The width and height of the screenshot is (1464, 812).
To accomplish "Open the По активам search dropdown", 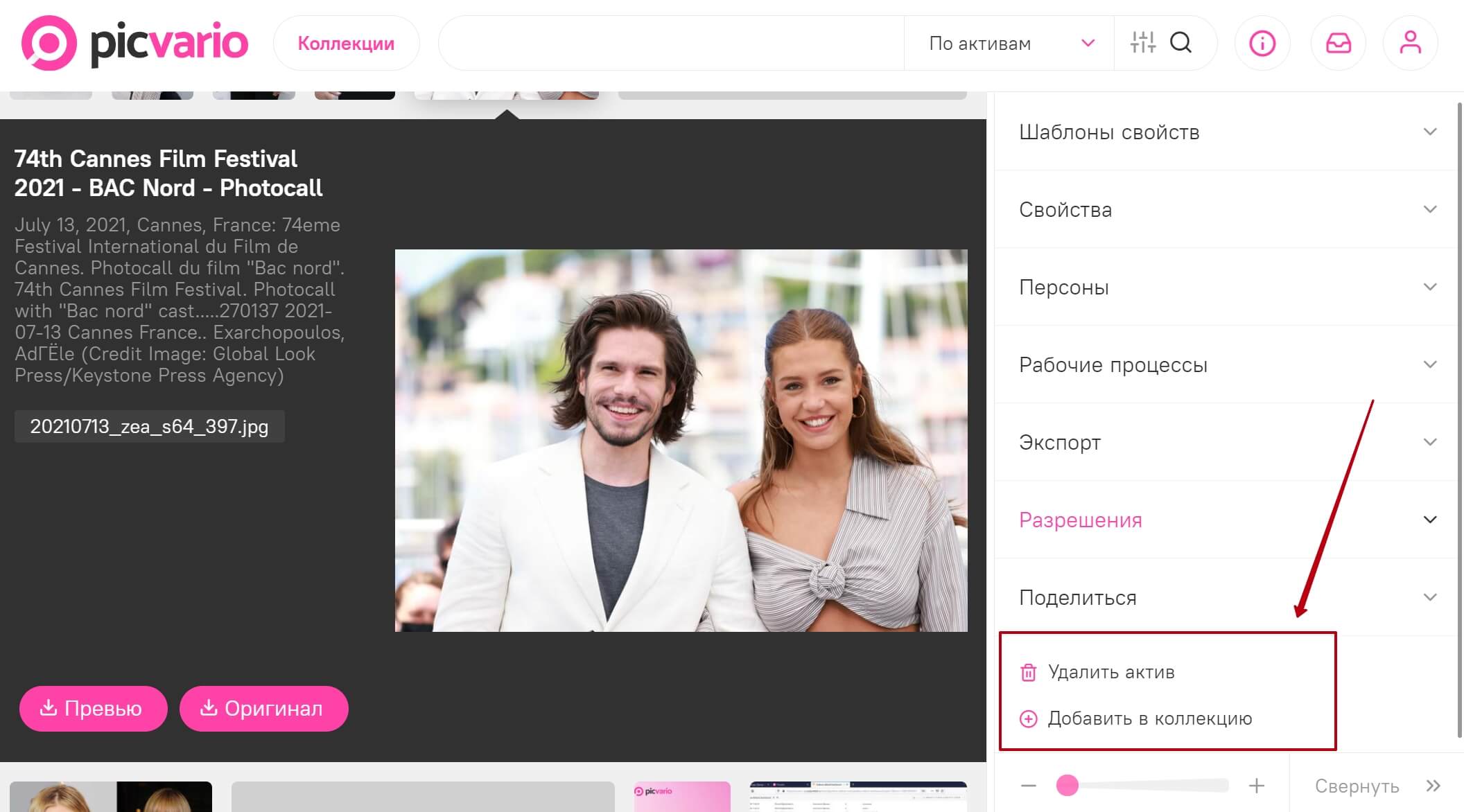I will tap(1009, 44).
